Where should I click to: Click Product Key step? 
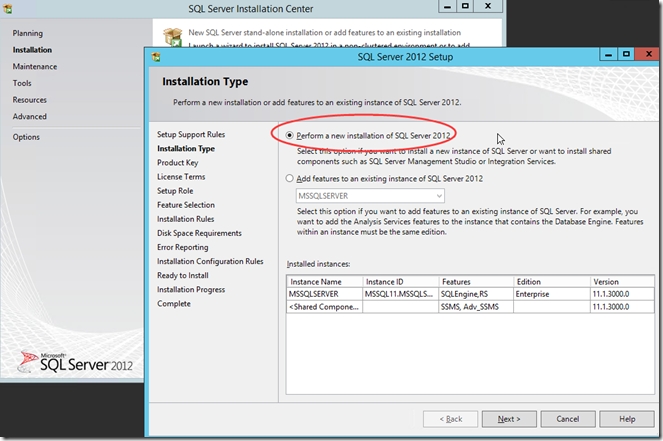point(177,163)
